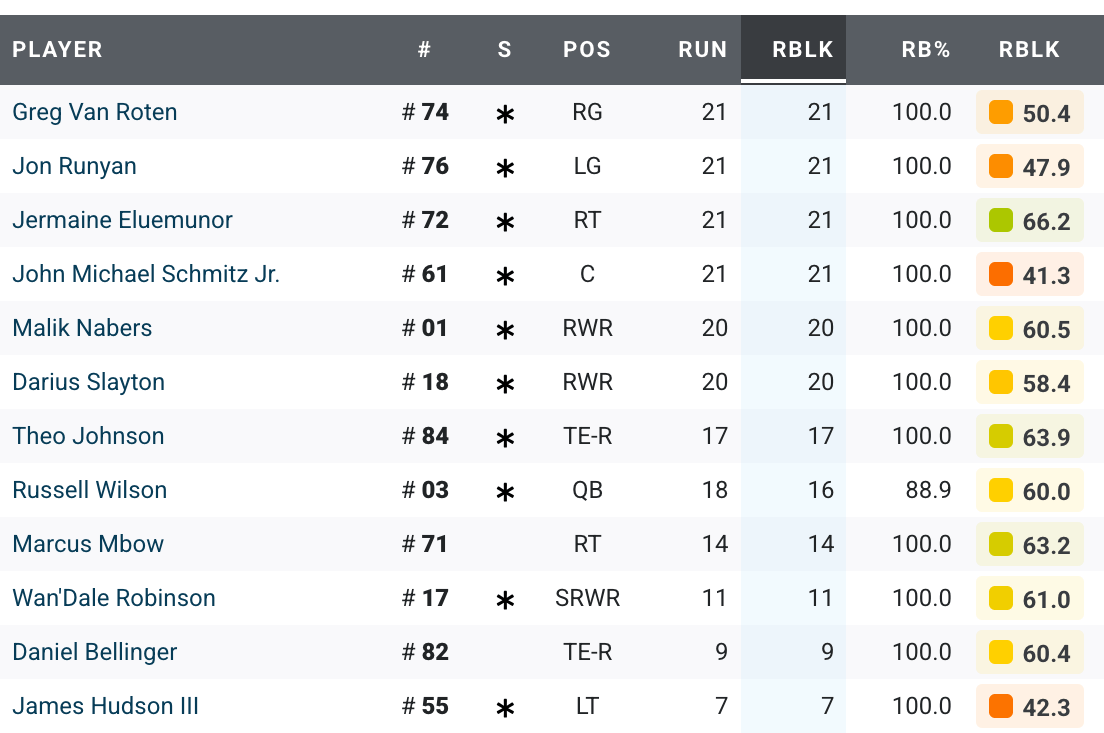The image size is (1104, 733).
Task: Click the starter asterisk for Jermaine Eluemunor
Action: [x=505, y=222]
